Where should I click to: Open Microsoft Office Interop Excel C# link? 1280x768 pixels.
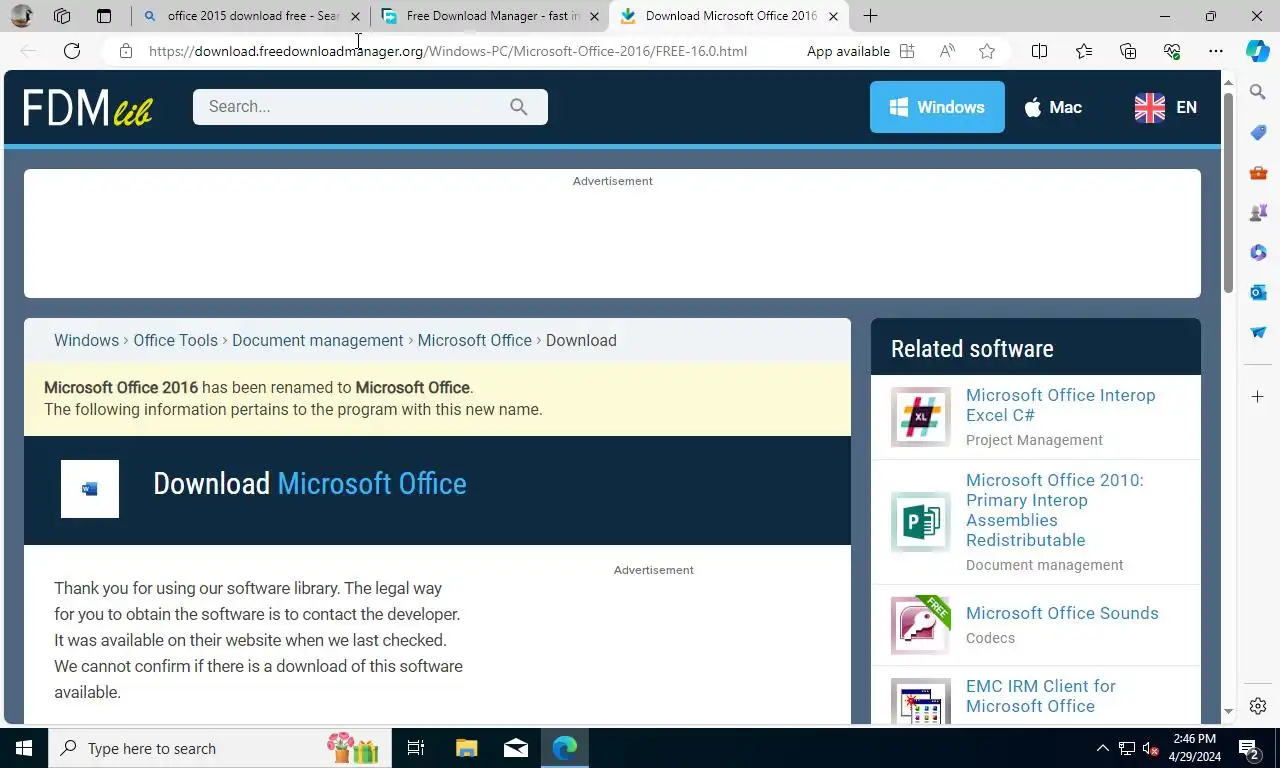(x=1060, y=405)
